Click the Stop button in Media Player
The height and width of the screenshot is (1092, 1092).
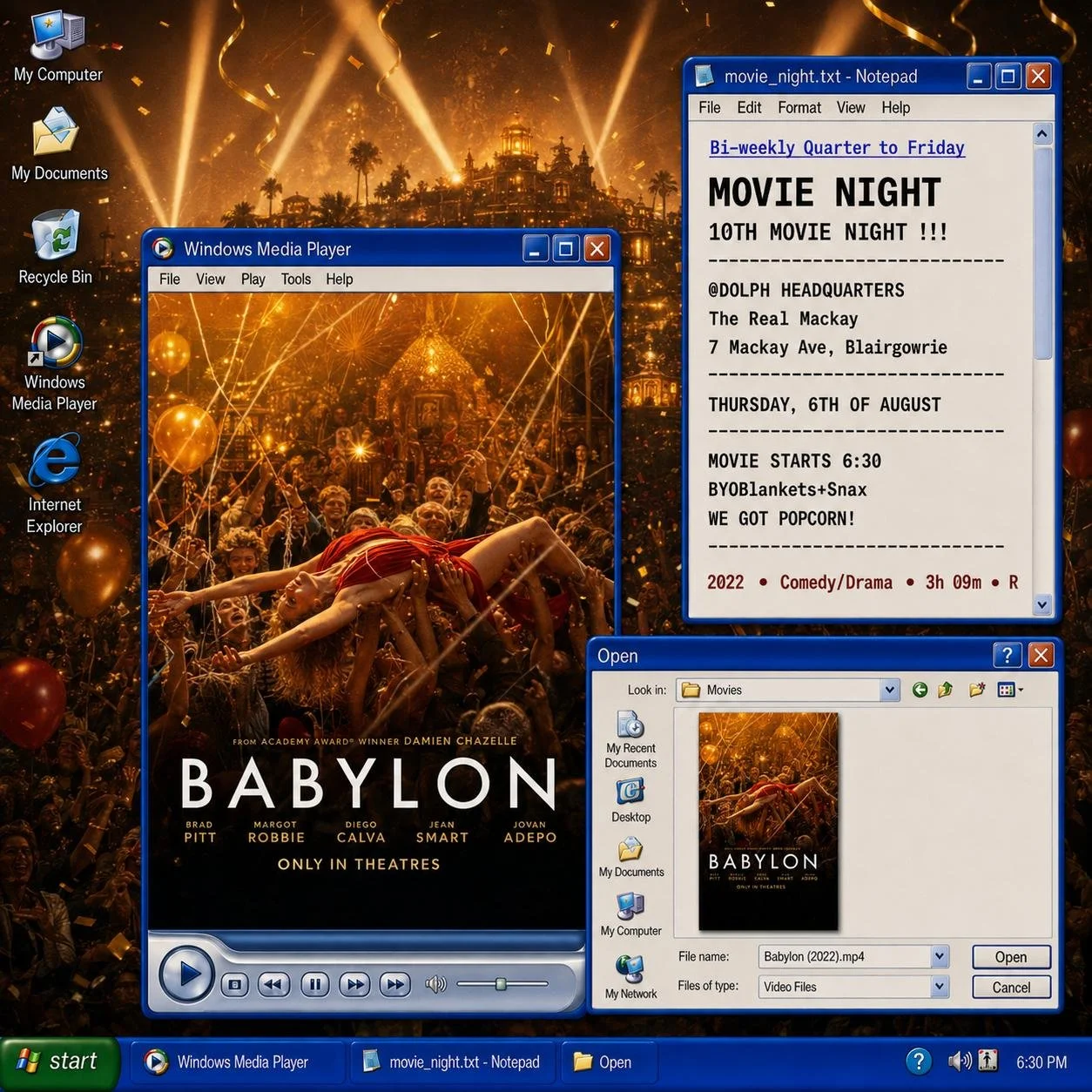[234, 985]
